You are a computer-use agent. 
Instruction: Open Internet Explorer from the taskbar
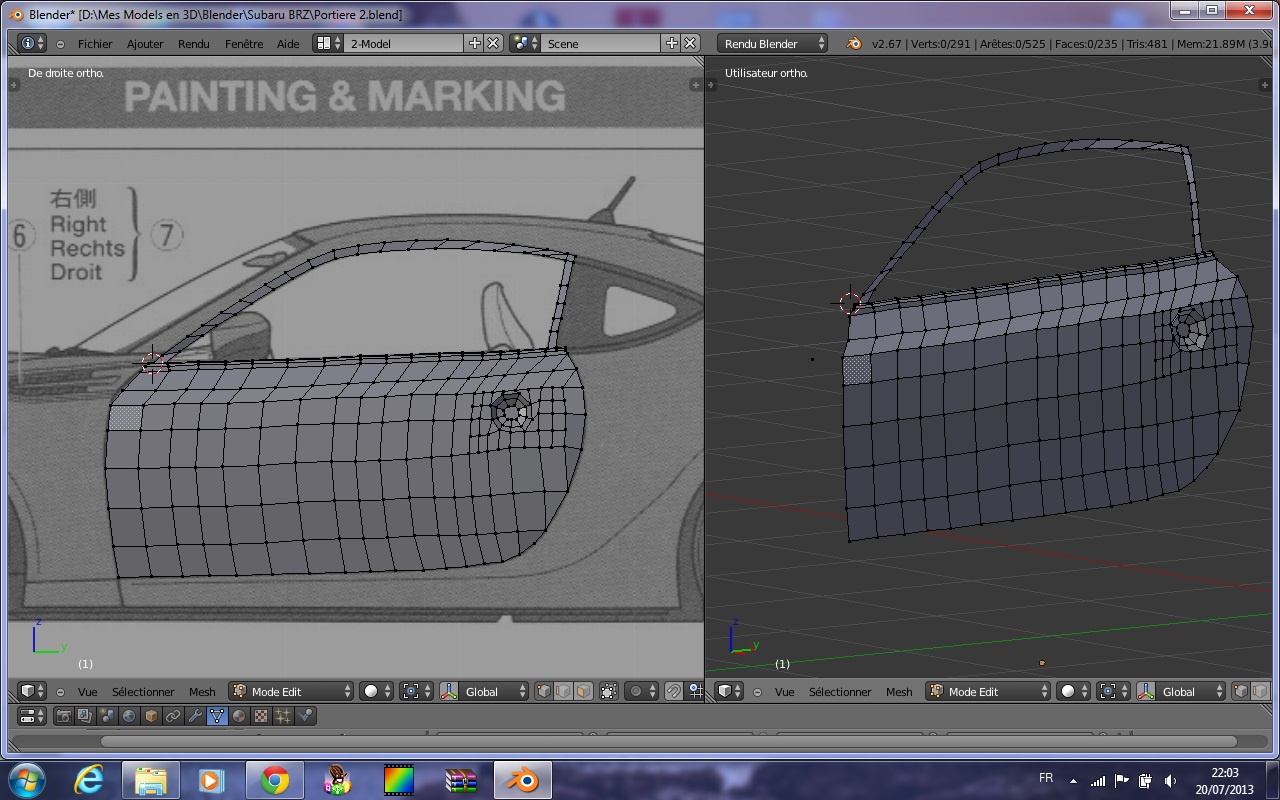tap(89, 780)
